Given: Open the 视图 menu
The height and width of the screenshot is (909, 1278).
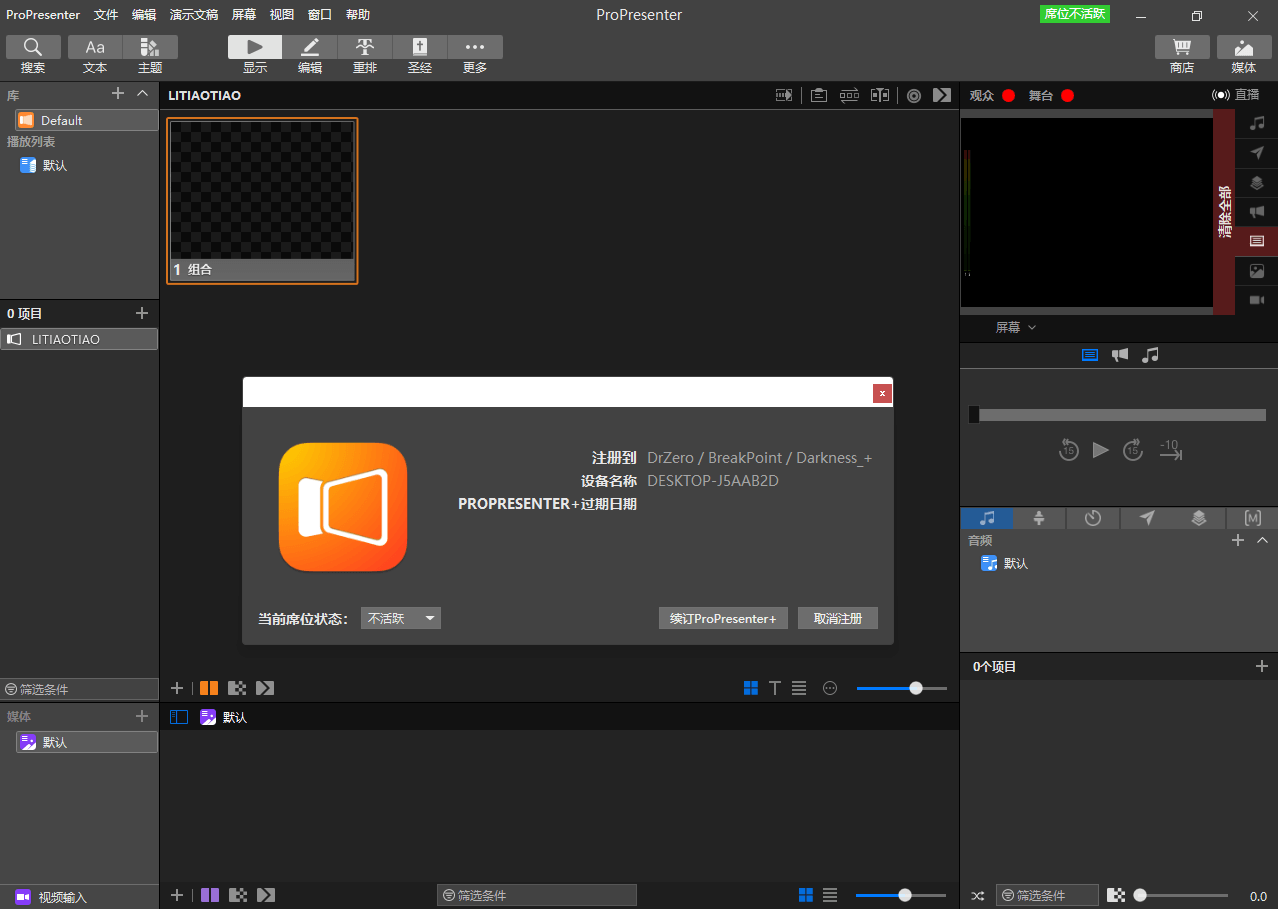Looking at the screenshot, I should coord(282,15).
